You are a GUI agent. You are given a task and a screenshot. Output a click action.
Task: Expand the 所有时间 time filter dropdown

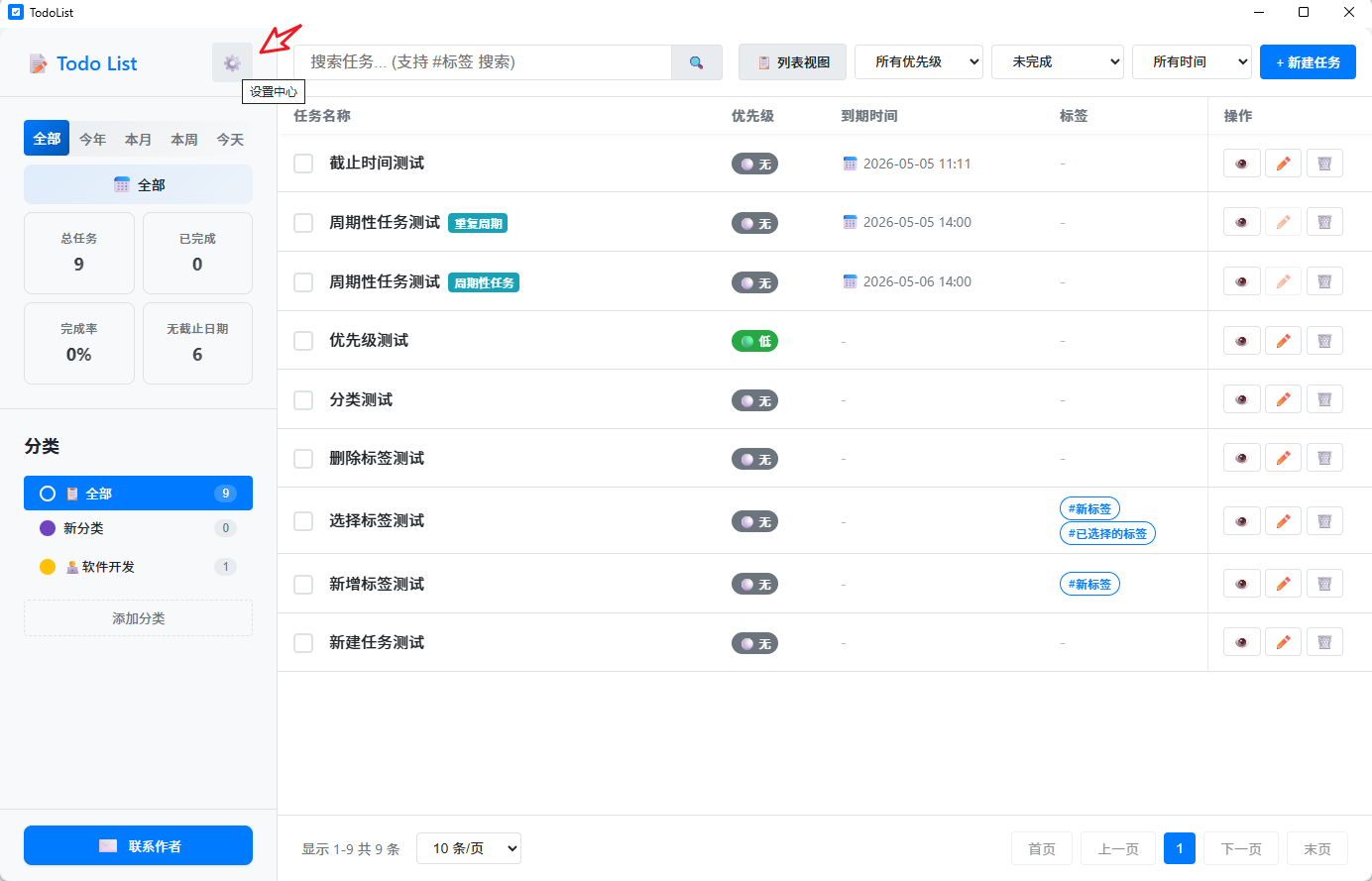pyautogui.click(x=1192, y=62)
